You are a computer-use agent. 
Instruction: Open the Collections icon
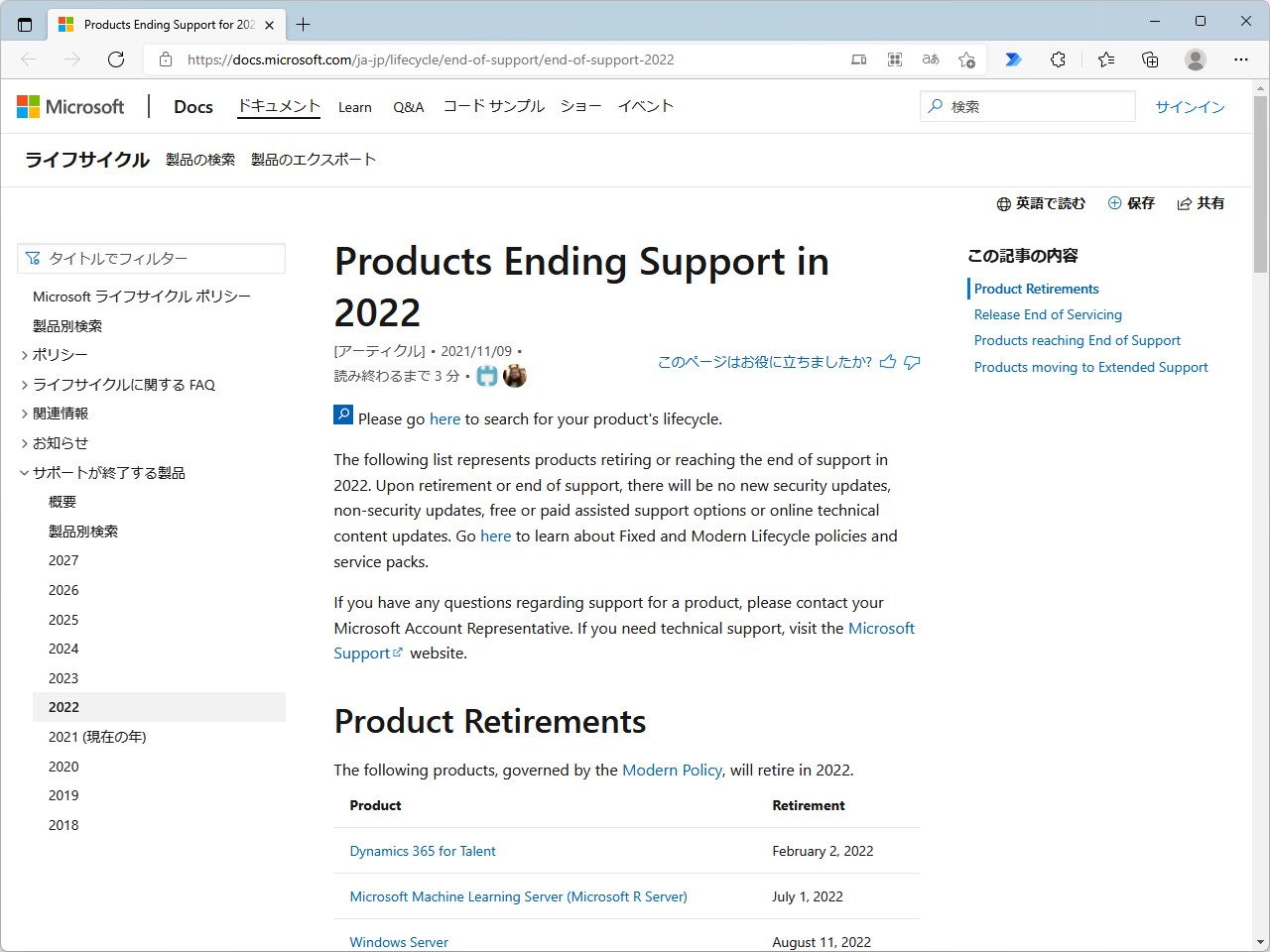[1150, 59]
